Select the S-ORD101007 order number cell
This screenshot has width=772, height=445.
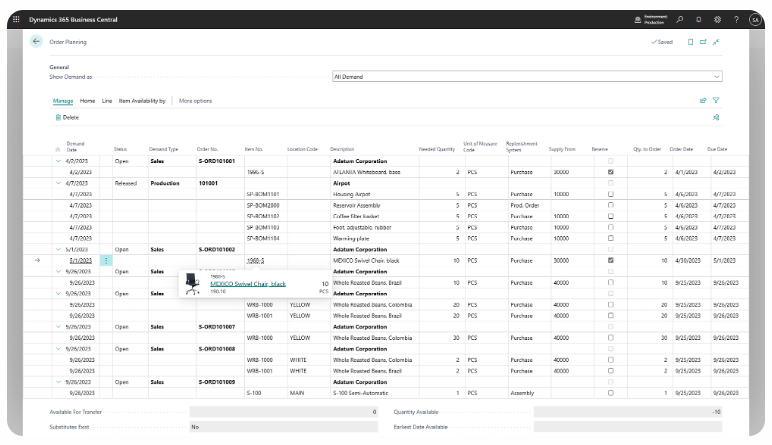click(x=220, y=327)
